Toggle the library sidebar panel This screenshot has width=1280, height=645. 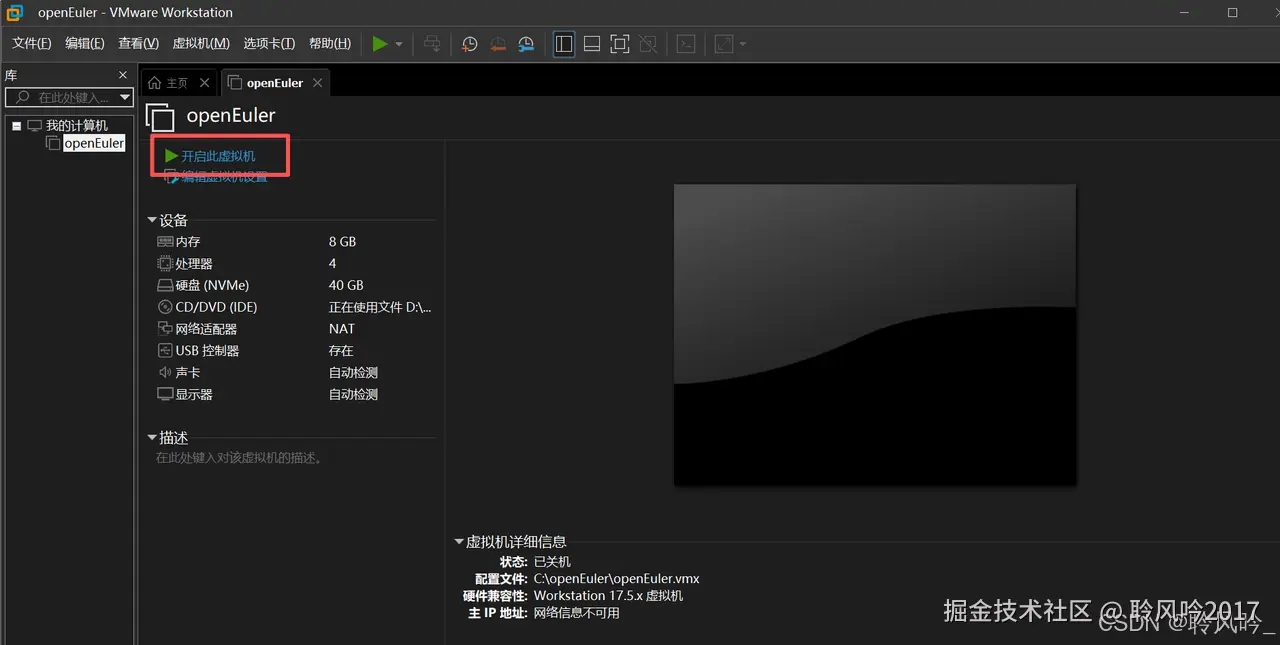[x=563, y=43]
